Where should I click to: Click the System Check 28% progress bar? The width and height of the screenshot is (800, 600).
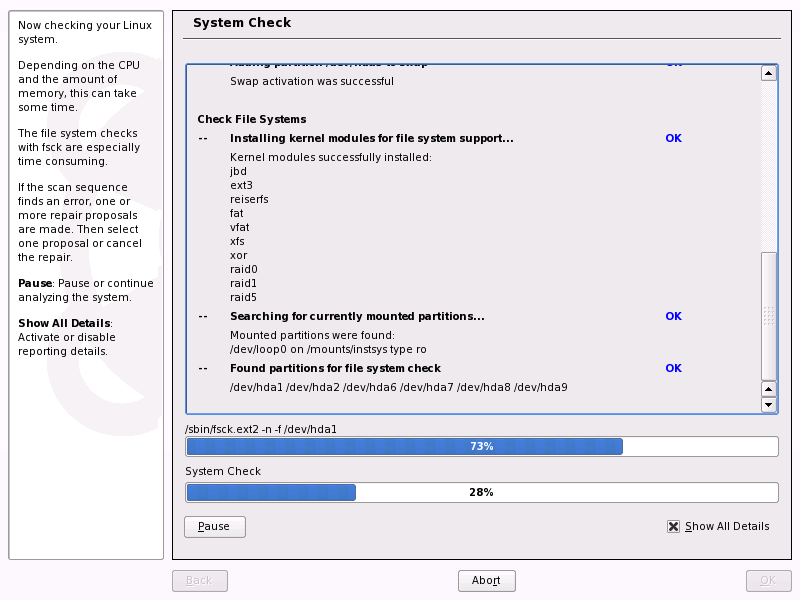tap(482, 492)
